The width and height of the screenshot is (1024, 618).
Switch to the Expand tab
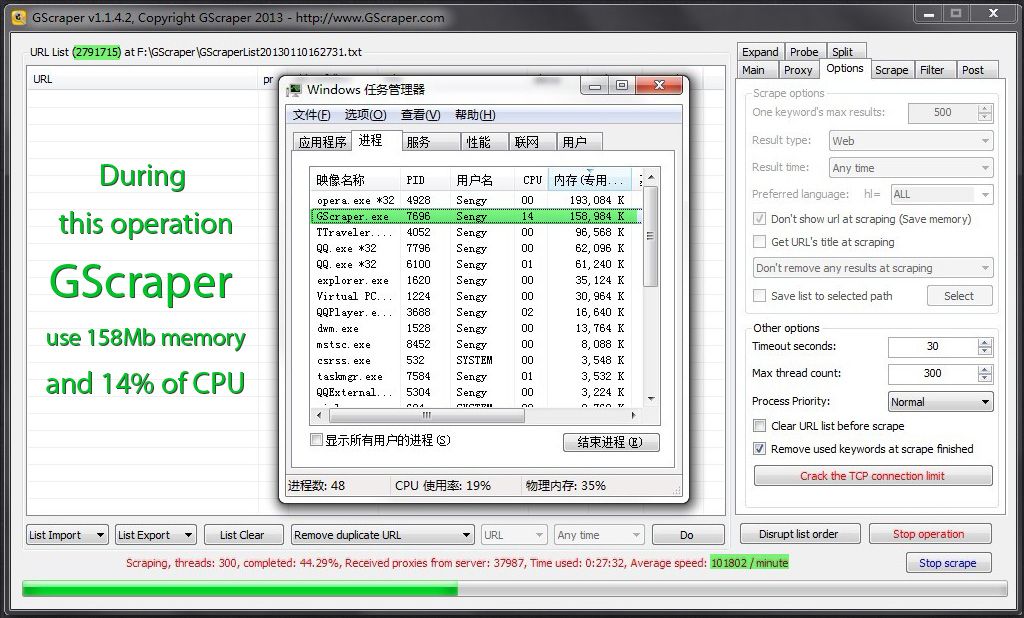(760, 52)
